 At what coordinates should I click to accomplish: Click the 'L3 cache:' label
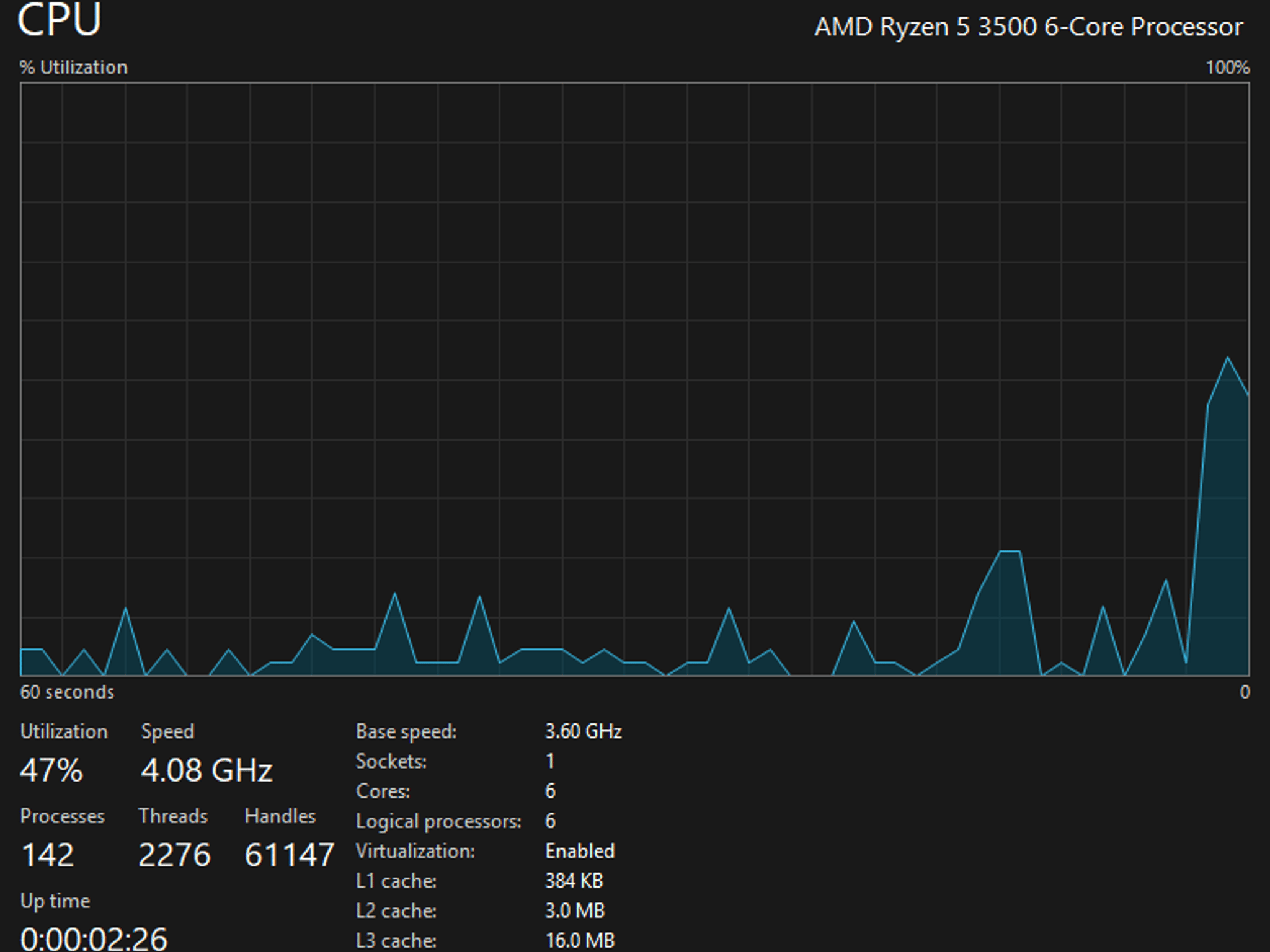[x=396, y=941]
